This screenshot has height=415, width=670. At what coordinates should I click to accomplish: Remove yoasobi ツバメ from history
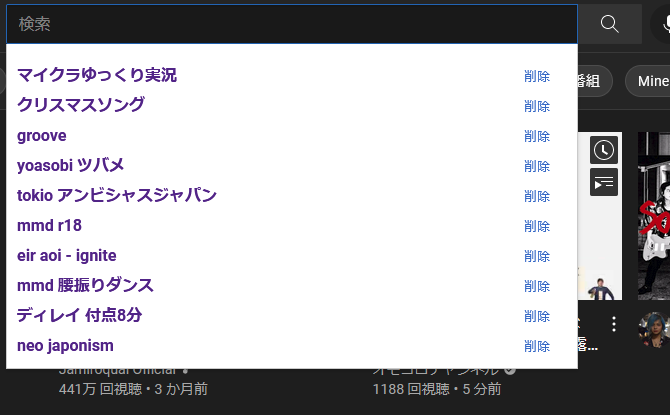pos(537,166)
